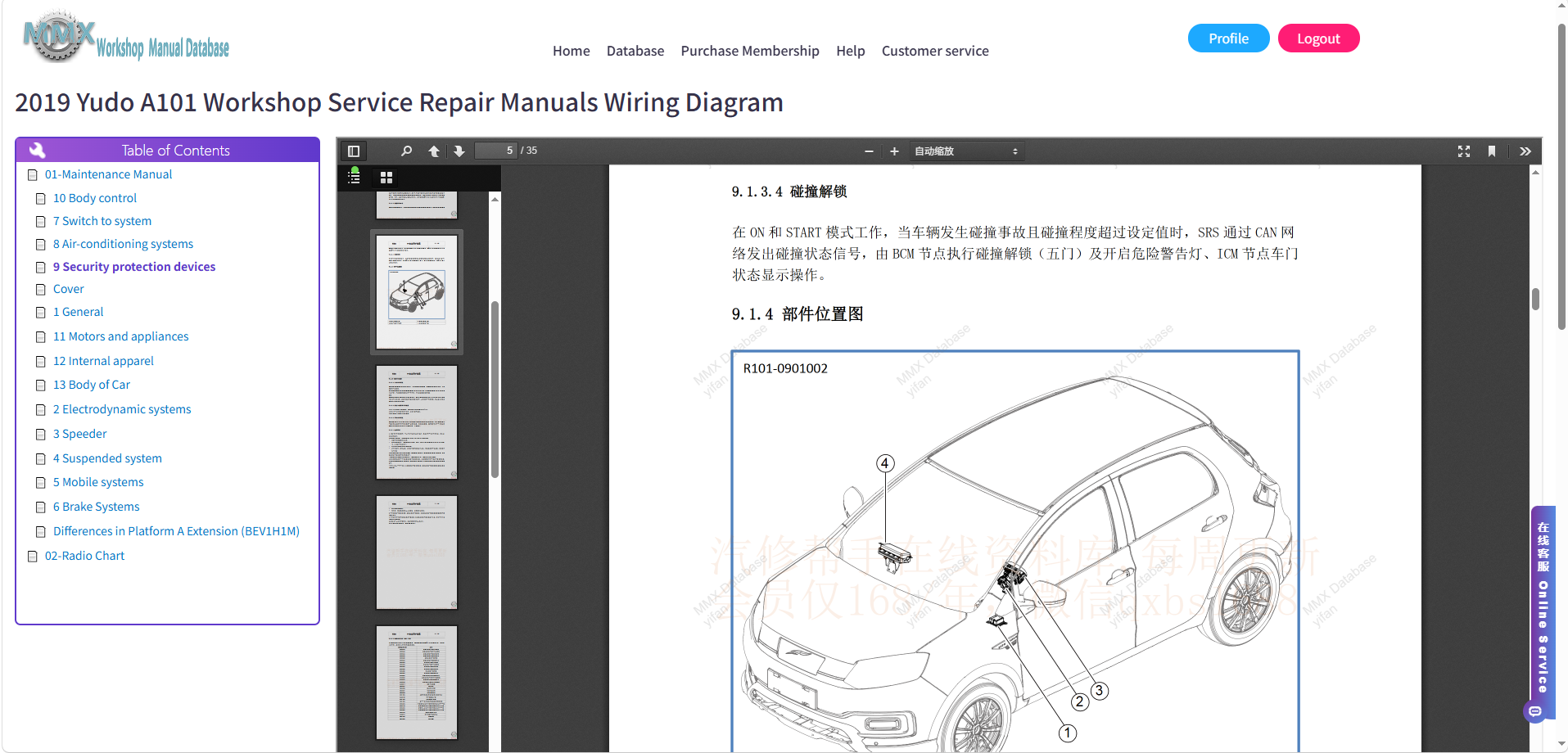The width and height of the screenshot is (1568, 753).
Task: Click the thumbnail panel scroll-up arrow
Action: coord(495,199)
